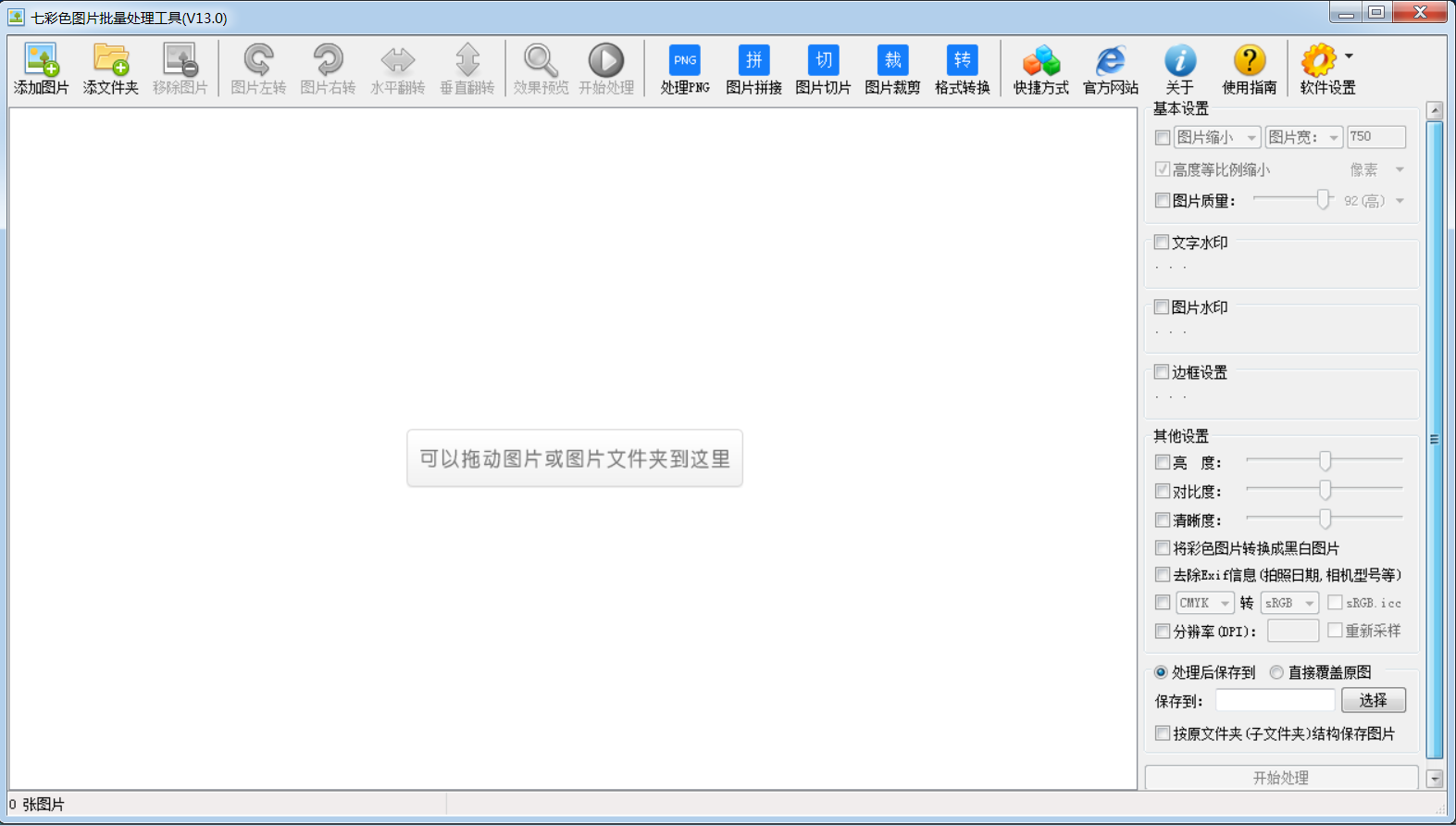Click the 0 张图片 status bar text
The image size is (1456, 826).
[37, 805]
